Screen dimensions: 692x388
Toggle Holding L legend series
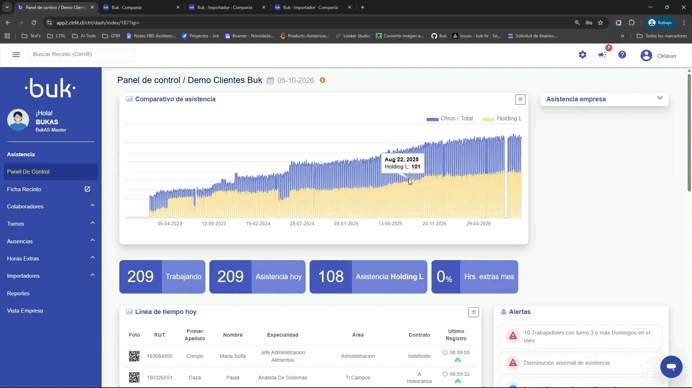pyautogui.click(x=502, y=118)
